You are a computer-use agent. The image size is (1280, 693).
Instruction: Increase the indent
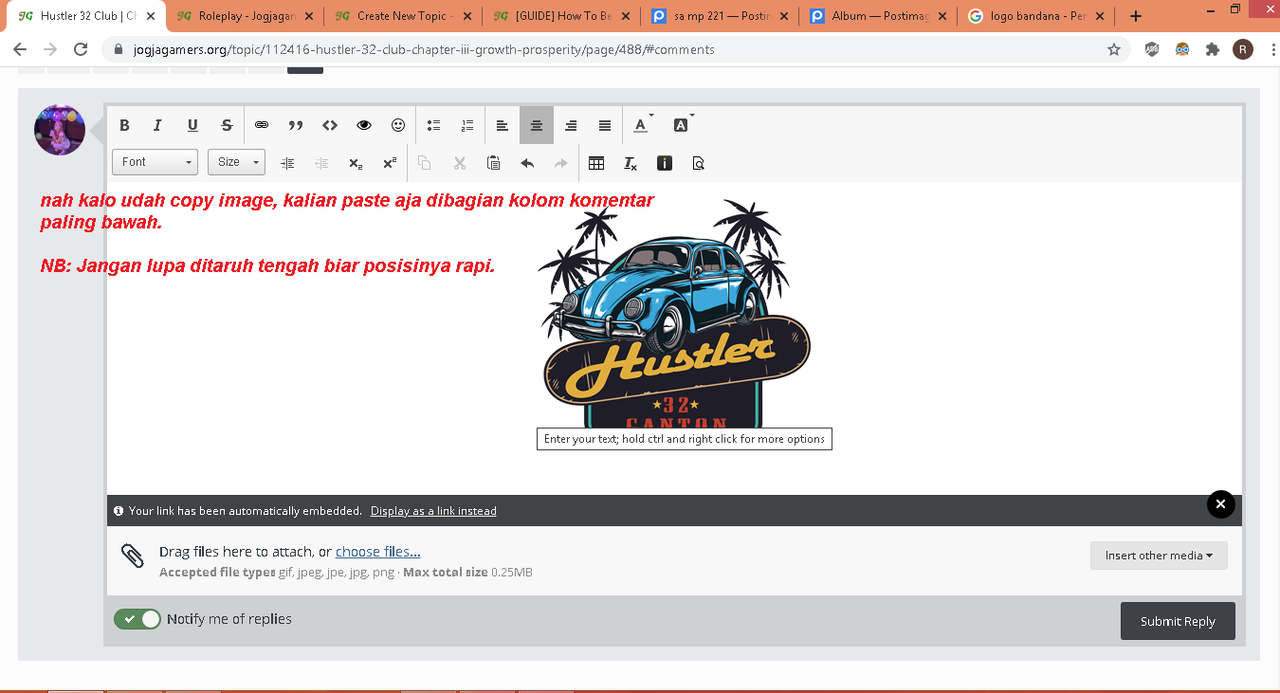[x=288, y=163]
